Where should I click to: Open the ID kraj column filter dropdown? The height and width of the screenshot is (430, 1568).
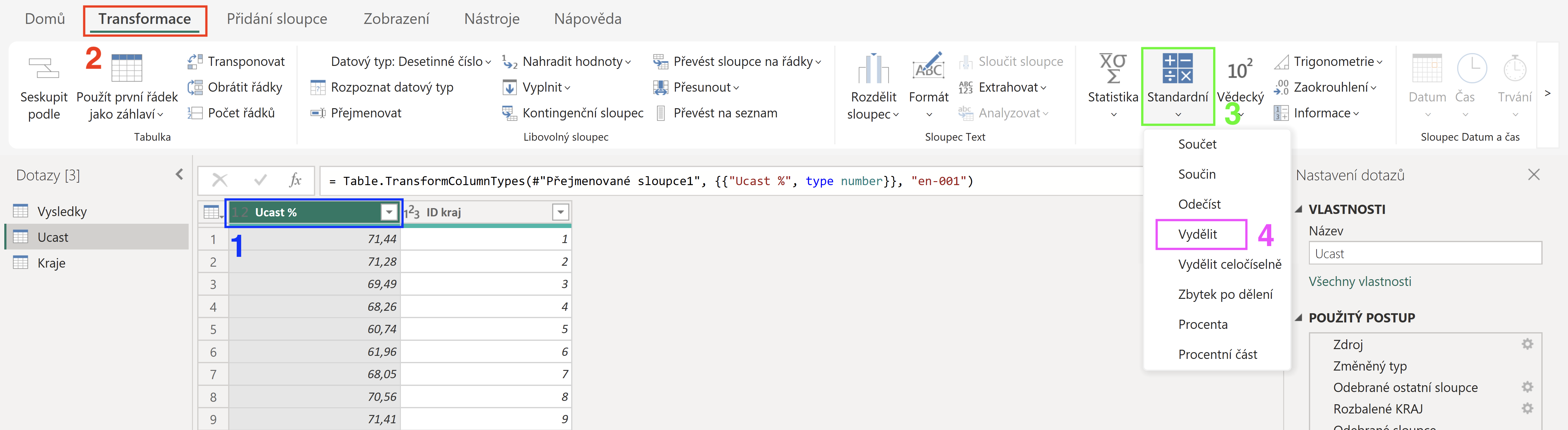560,212
